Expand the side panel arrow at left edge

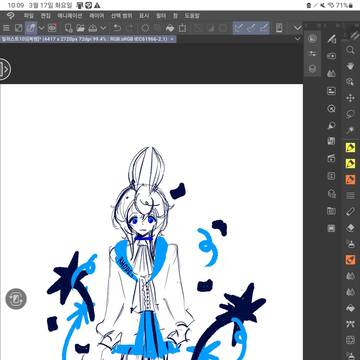click(5, 69)
